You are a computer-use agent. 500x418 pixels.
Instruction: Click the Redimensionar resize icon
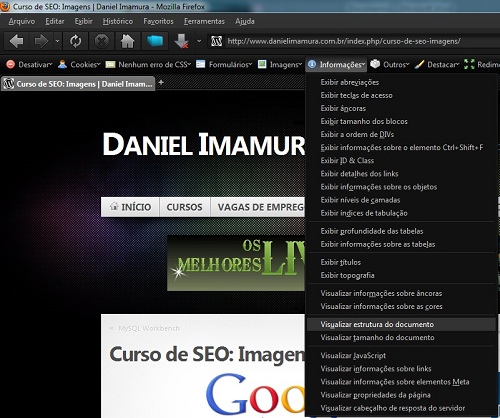469,64
